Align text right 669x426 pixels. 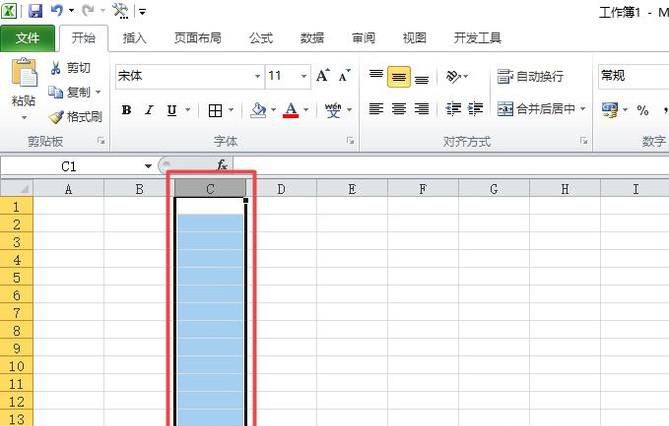point(422,109)
